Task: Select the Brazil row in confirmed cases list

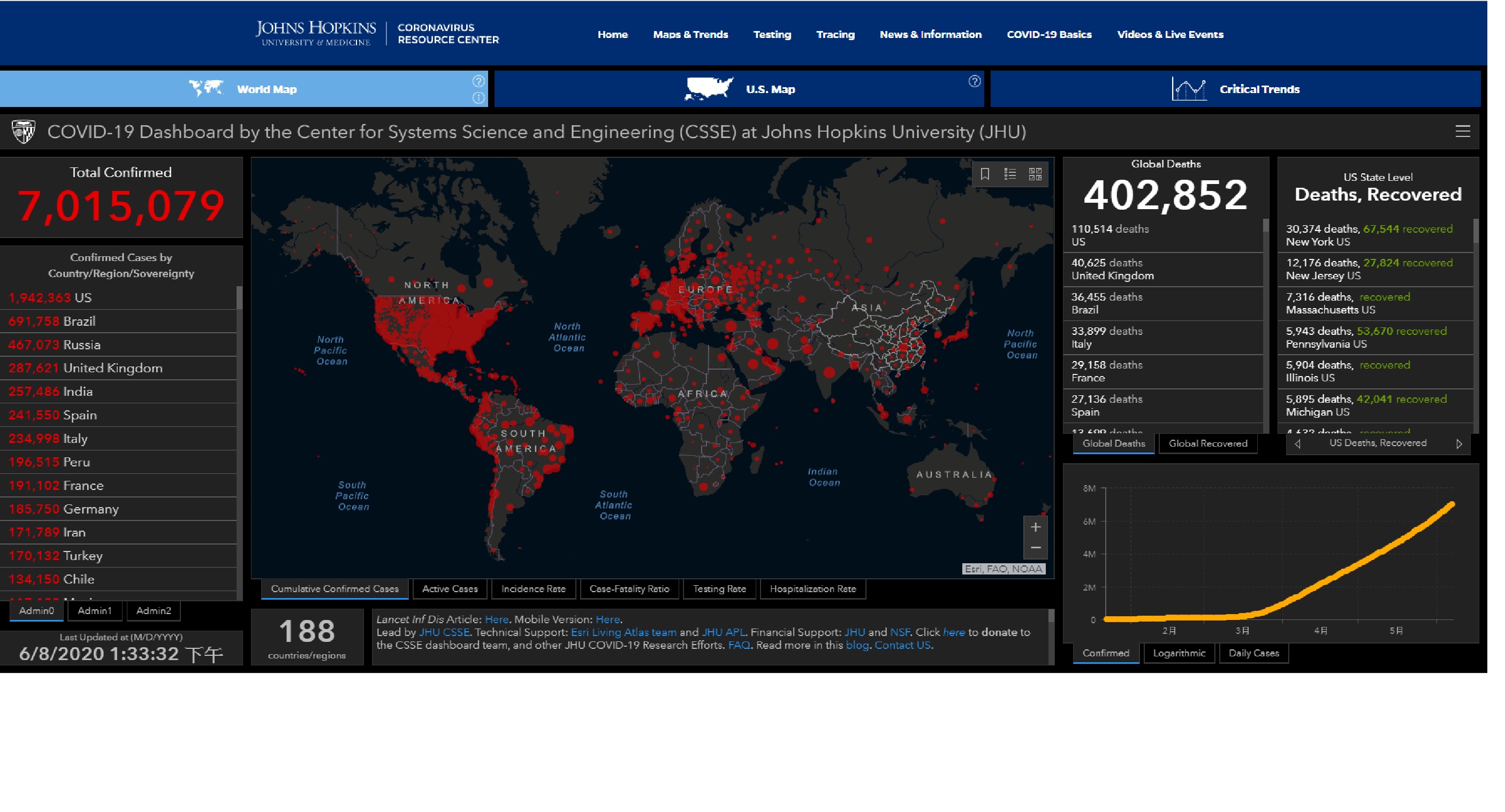Action: [118, 321]
